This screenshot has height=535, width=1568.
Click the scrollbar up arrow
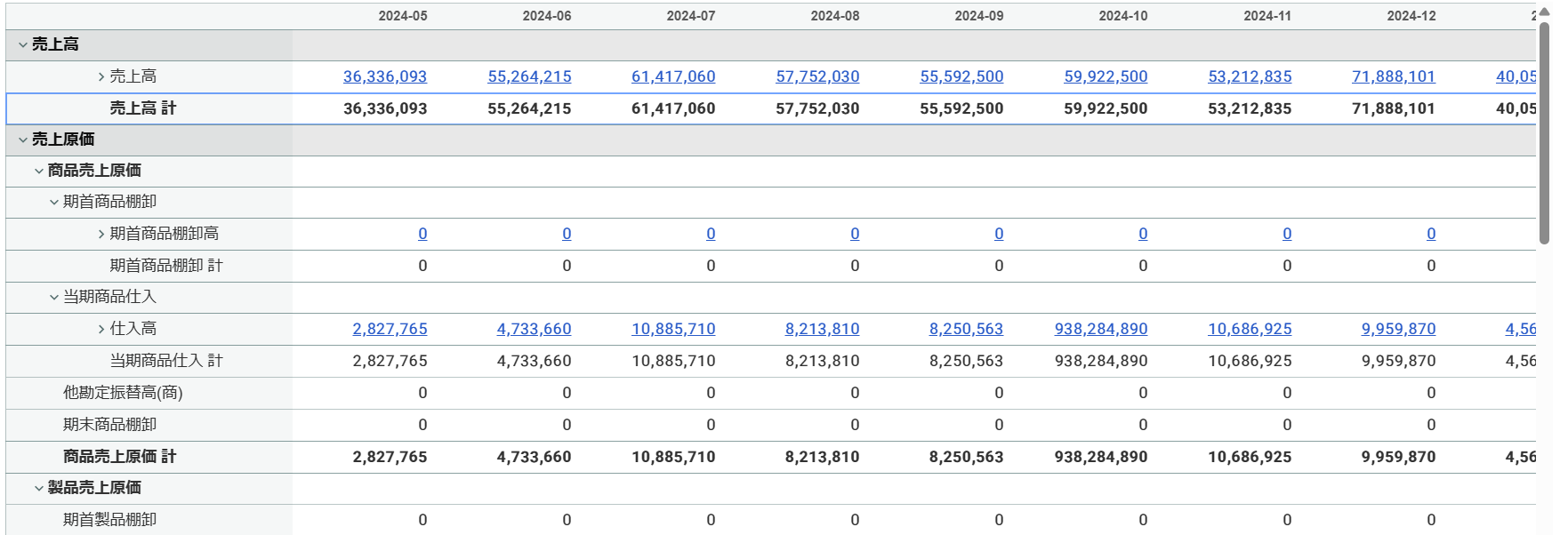(x=1545, y=12)
